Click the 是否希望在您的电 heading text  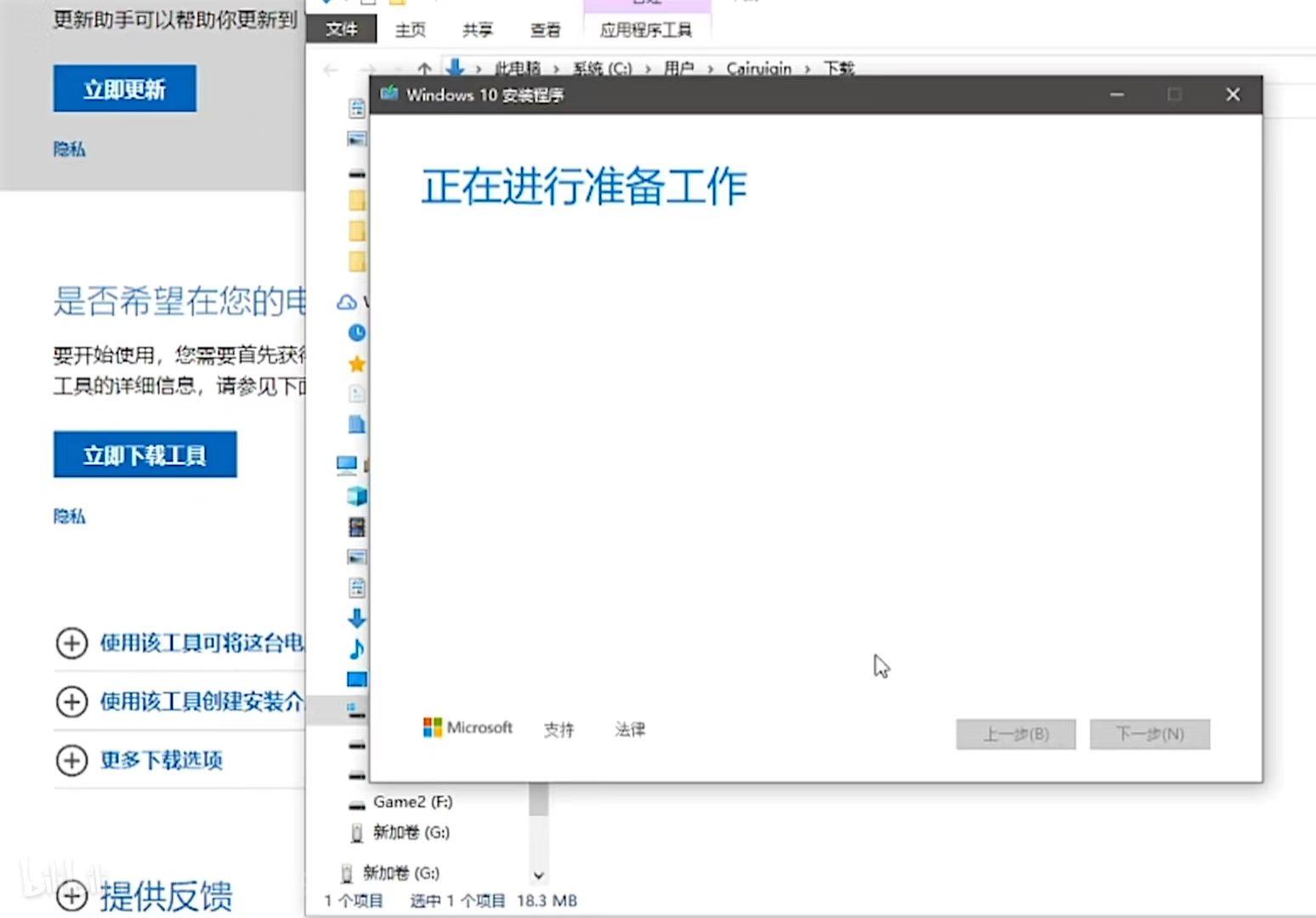coord(179,301)
